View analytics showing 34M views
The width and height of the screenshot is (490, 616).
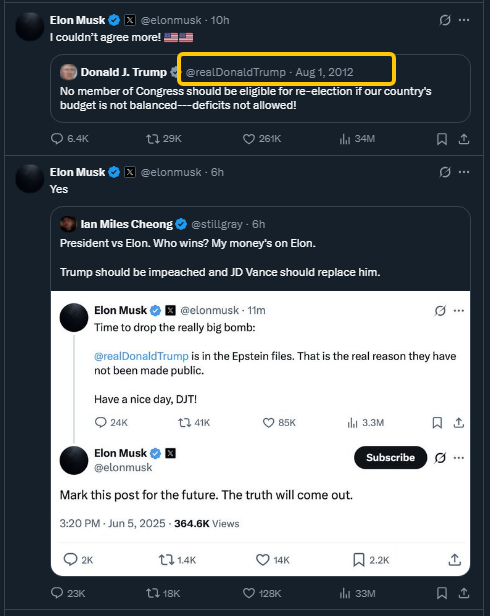357,139
